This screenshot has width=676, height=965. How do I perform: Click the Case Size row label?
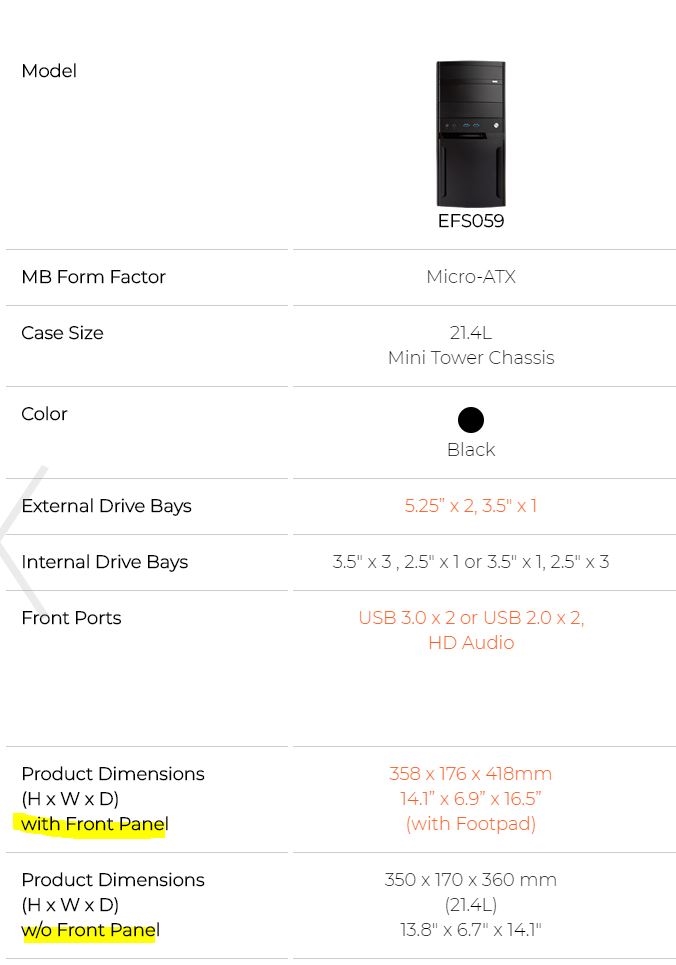[62, 333]
